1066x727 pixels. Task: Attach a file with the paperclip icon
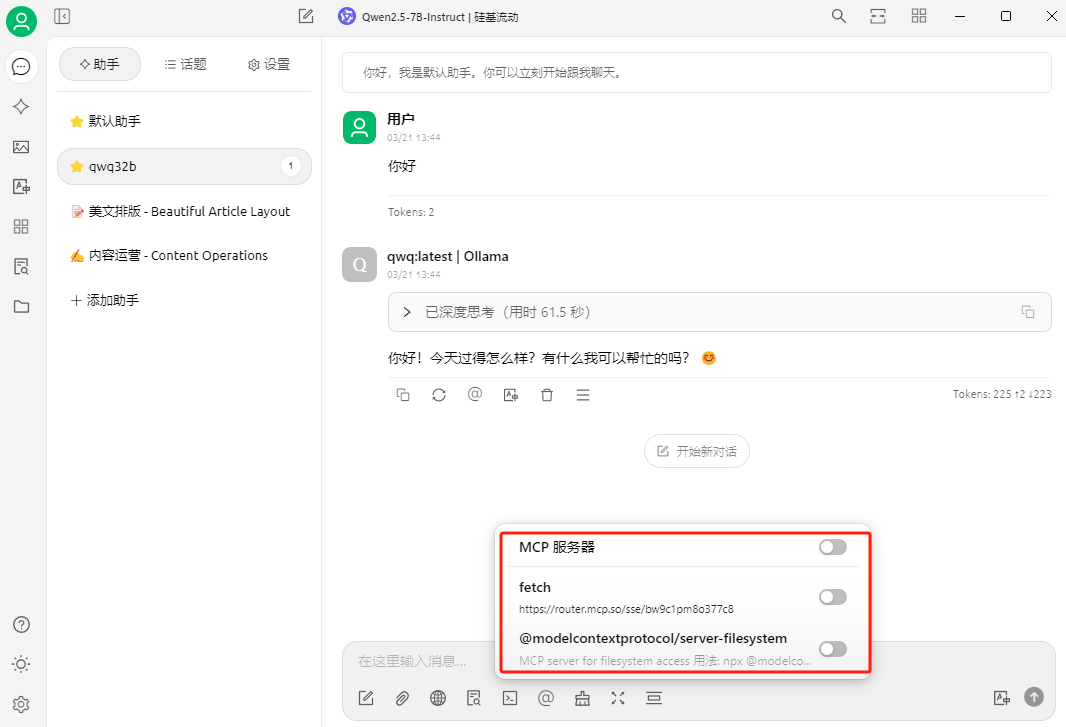402,698
